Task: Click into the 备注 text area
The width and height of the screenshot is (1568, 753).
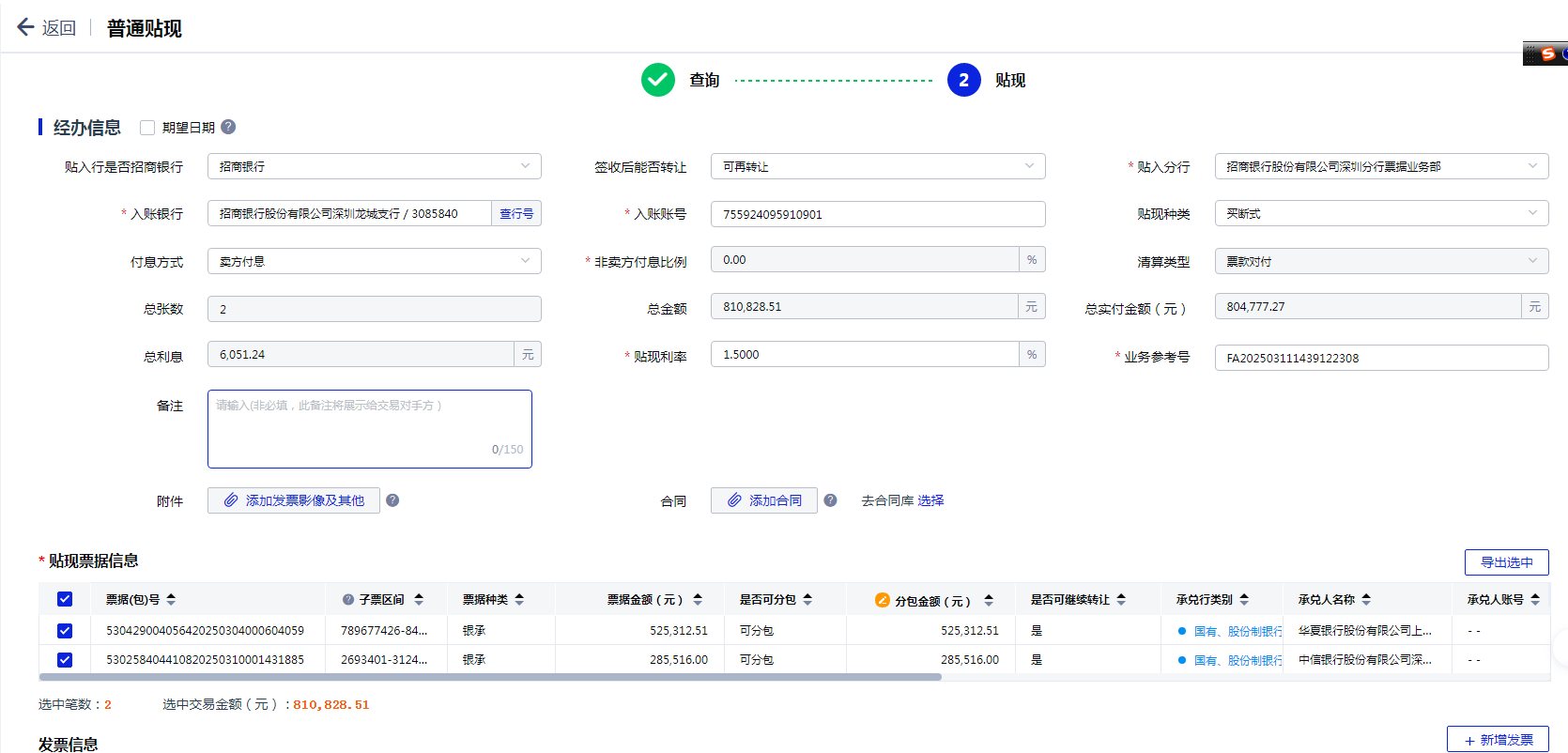Action: pos(369,428)
